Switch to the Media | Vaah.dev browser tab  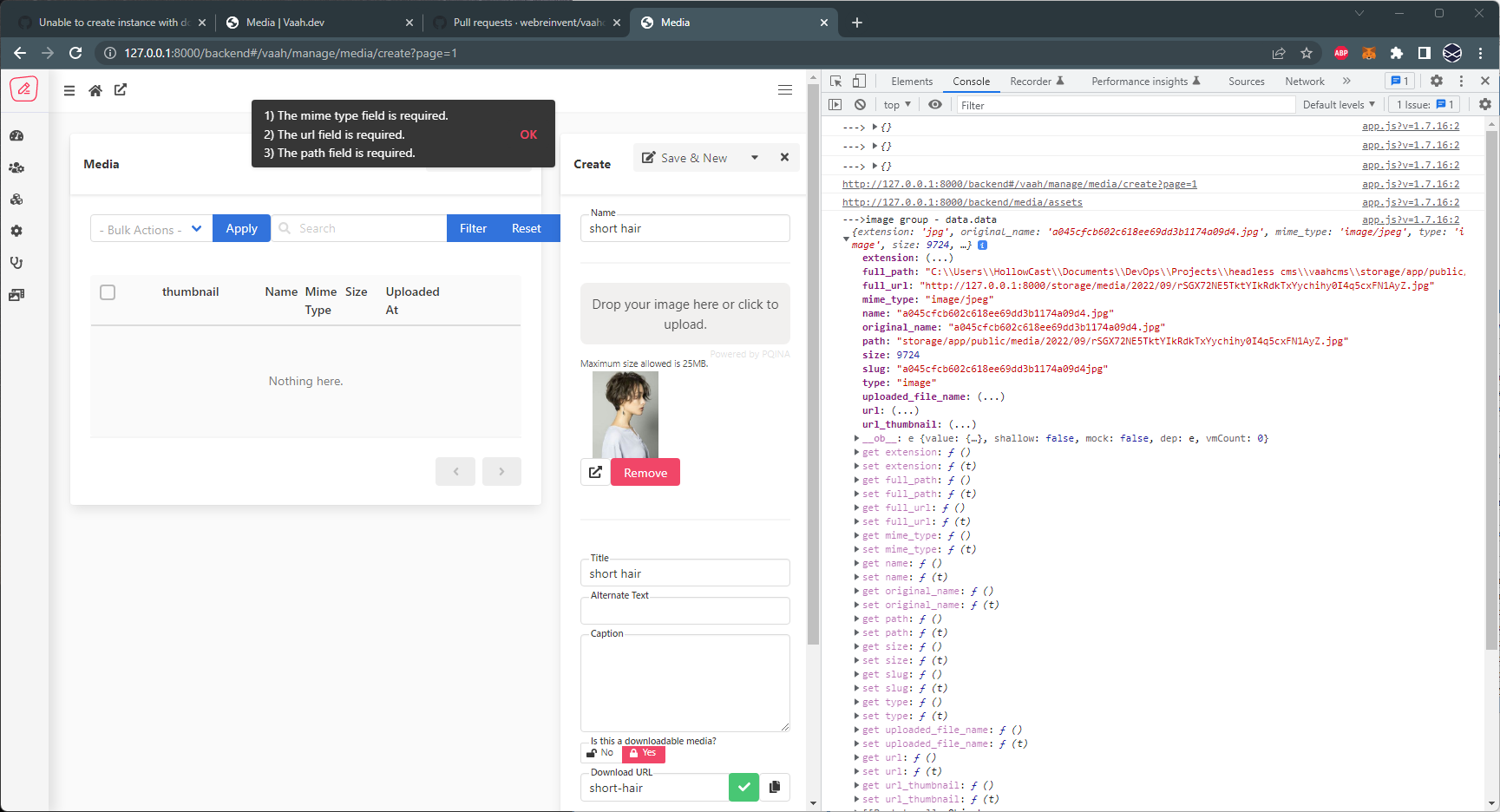click(x=318, y=23)
